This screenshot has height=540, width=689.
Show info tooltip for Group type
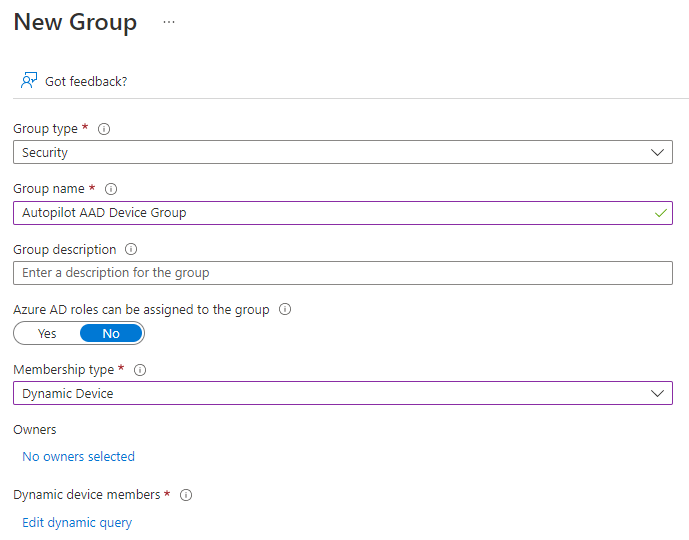pos(104,129)
